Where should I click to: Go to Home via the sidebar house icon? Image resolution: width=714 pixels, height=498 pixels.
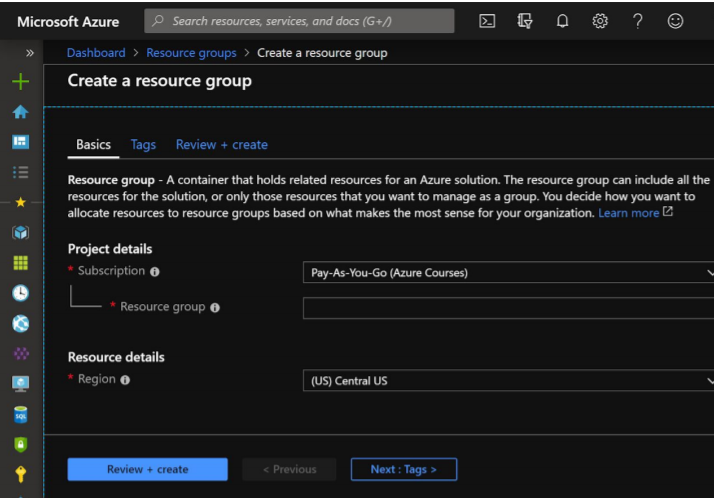(x=20, y=113)
